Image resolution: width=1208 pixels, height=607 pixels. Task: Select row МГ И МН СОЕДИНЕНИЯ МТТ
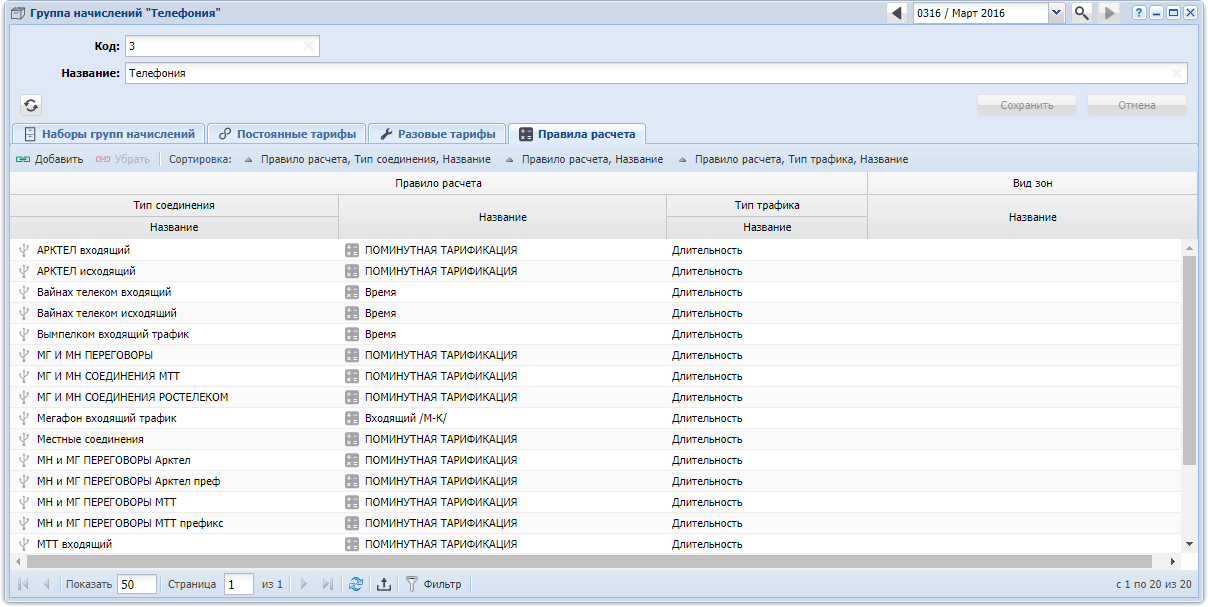[596, 376]
